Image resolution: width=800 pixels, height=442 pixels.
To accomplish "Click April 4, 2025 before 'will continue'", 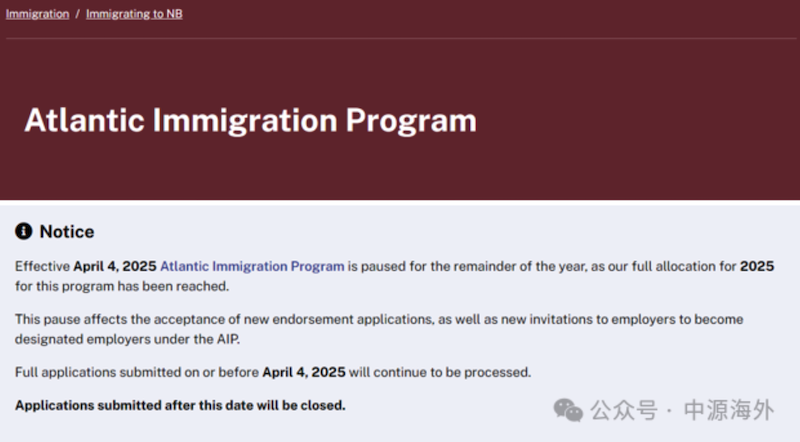I will [304, 372].
